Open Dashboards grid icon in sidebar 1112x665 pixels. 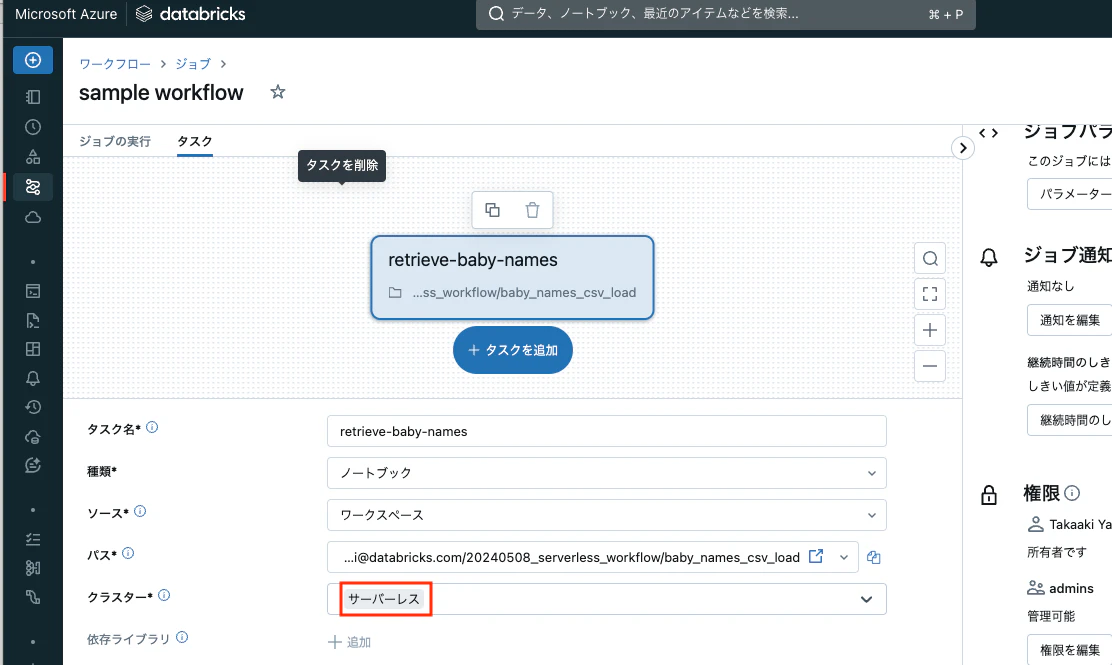pos(33,349)
